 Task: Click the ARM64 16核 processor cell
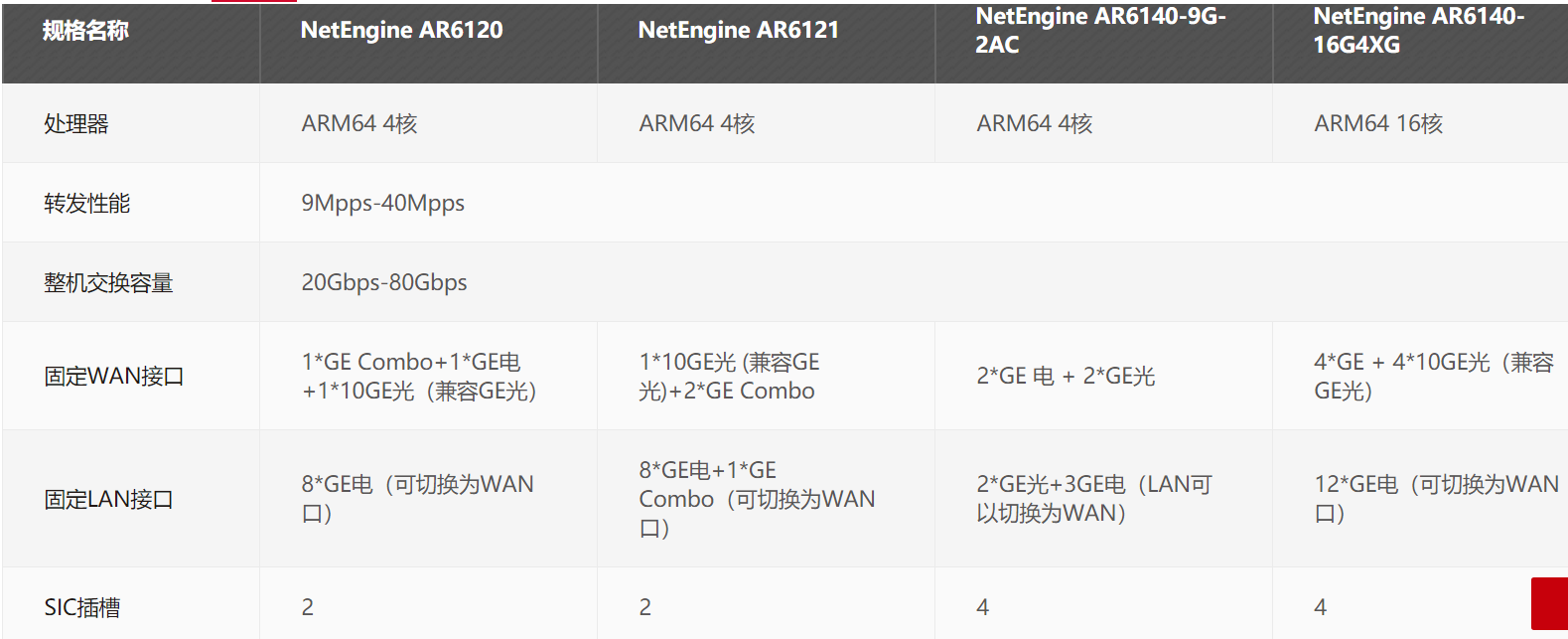click(x=1421, y=123)
